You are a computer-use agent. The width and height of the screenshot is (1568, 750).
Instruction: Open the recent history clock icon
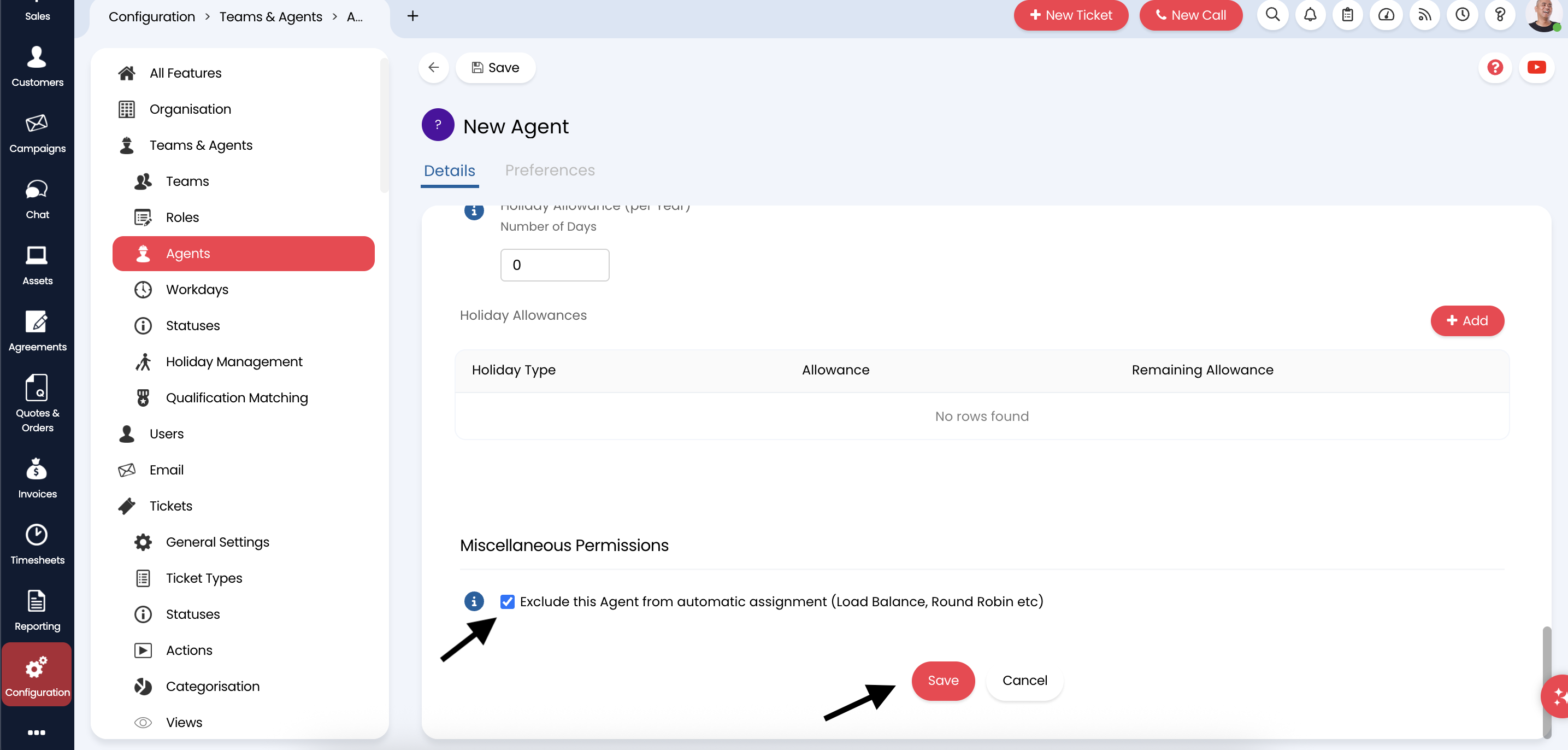[x=1462, y=15]
